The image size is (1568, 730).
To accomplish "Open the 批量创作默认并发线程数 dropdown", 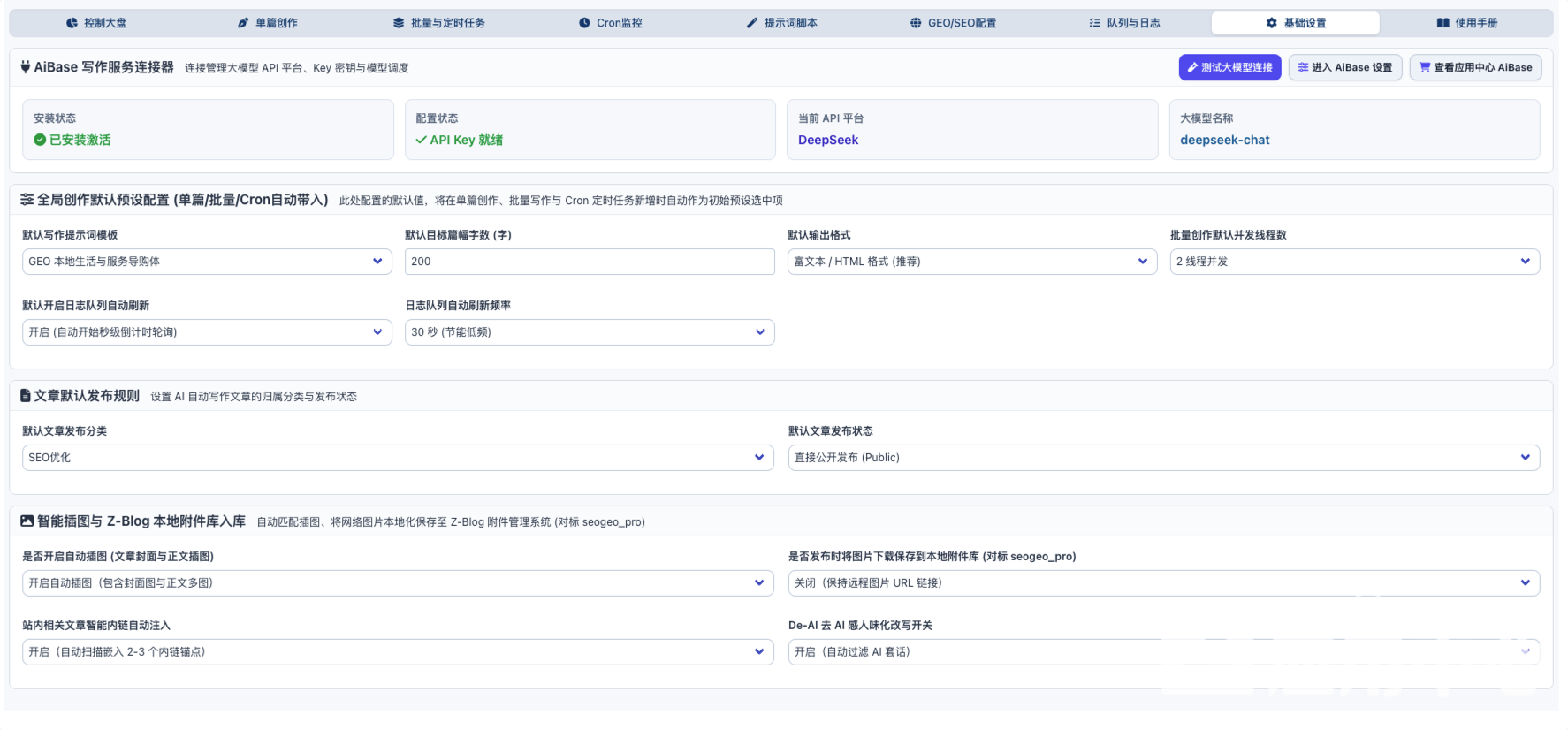I will coord(1355,262).
